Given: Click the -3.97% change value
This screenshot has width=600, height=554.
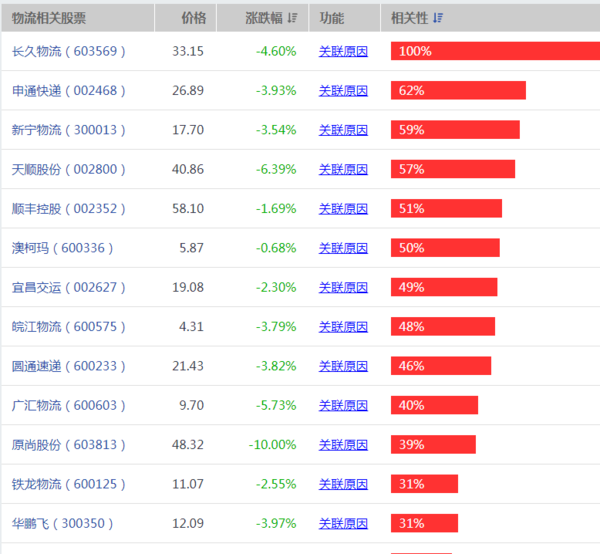Looking at the screenshot, I should click(x=276, y=523).
